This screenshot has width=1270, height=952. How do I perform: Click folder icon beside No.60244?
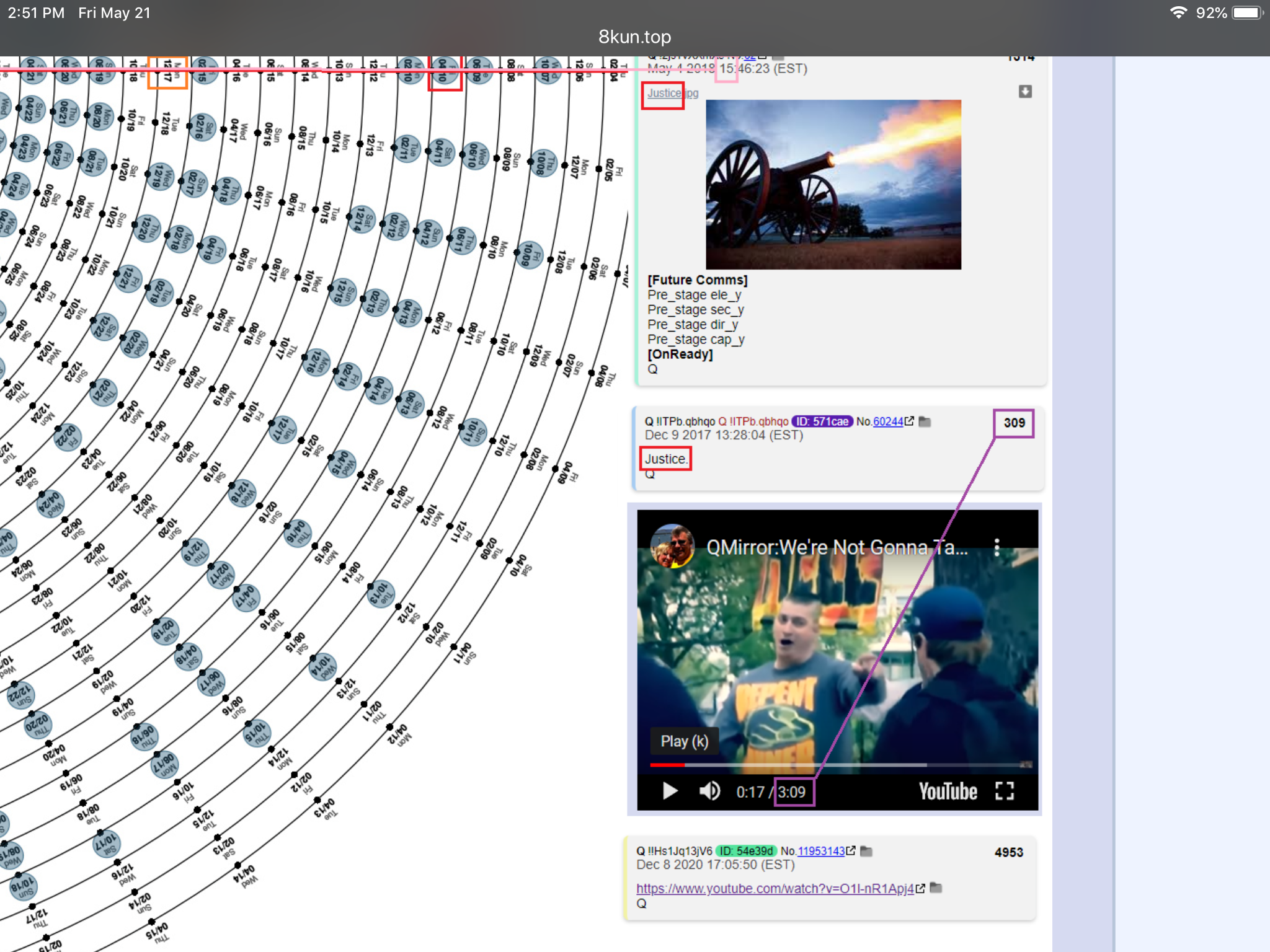[x=925, y=421]
